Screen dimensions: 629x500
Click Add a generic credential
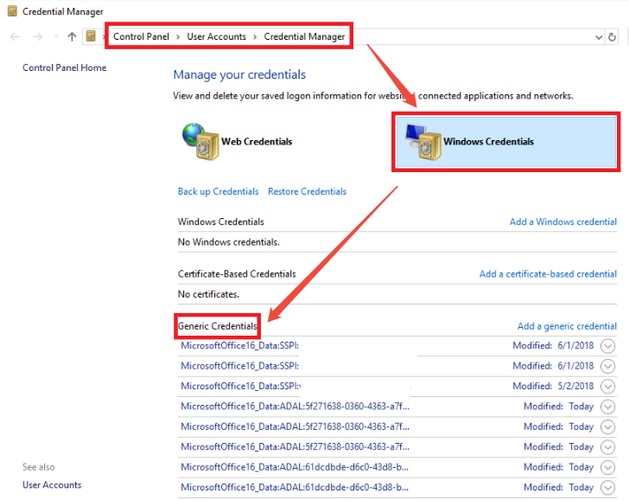pos(567,326)
